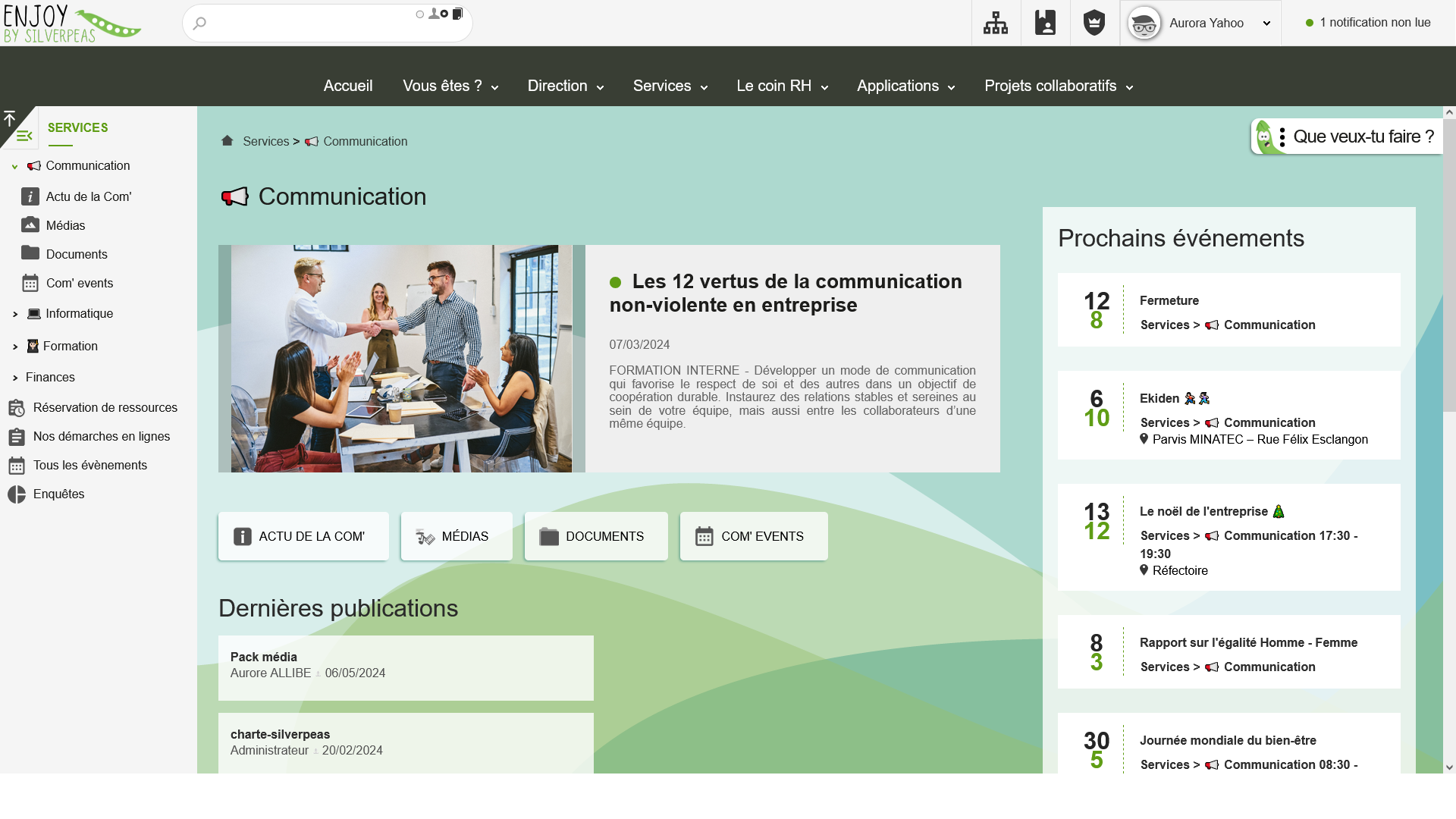Click the ACTU DE LA COM' button

click(x=303, y=536)
